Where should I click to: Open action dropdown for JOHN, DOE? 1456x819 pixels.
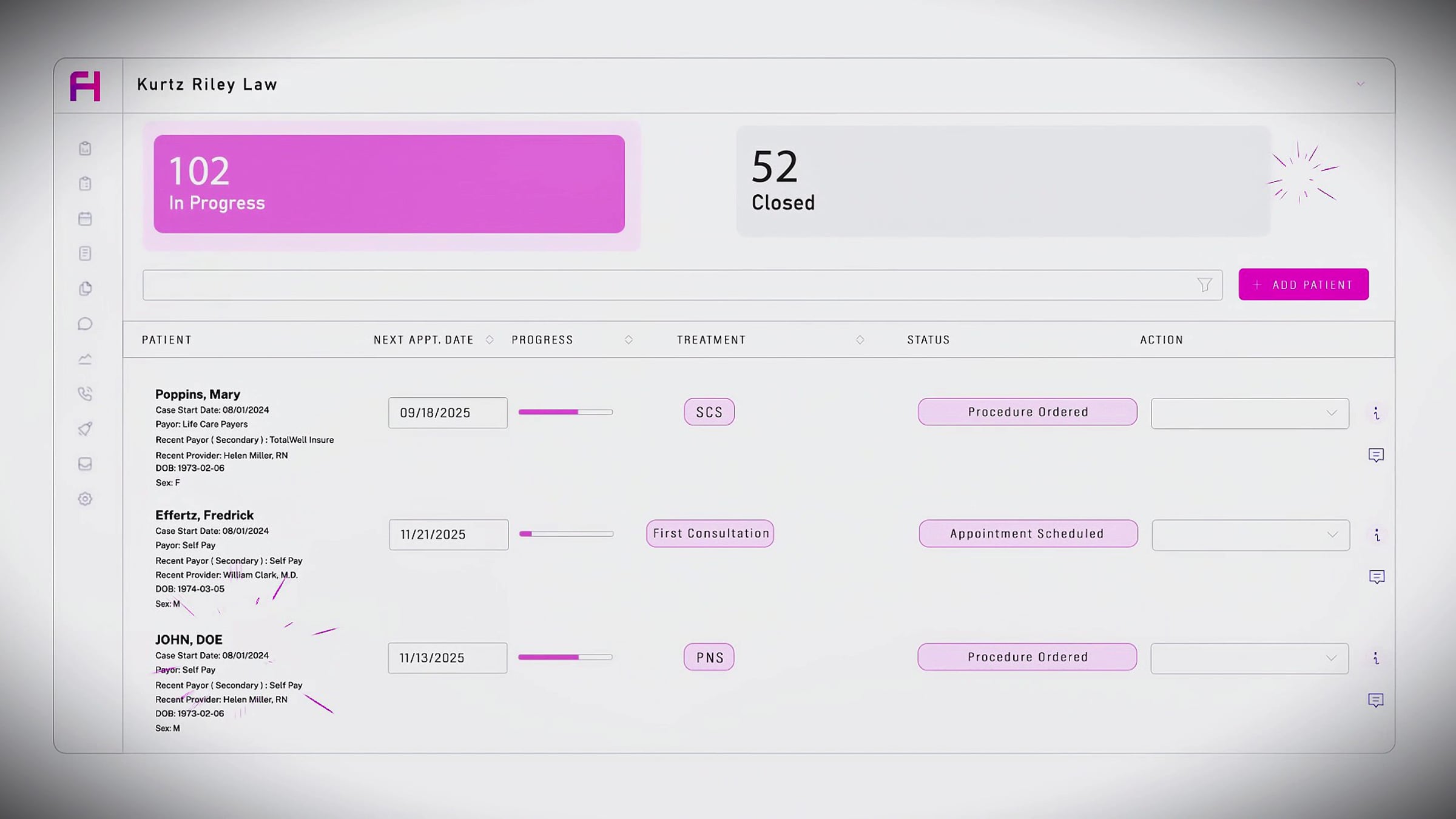[1249, 658]
